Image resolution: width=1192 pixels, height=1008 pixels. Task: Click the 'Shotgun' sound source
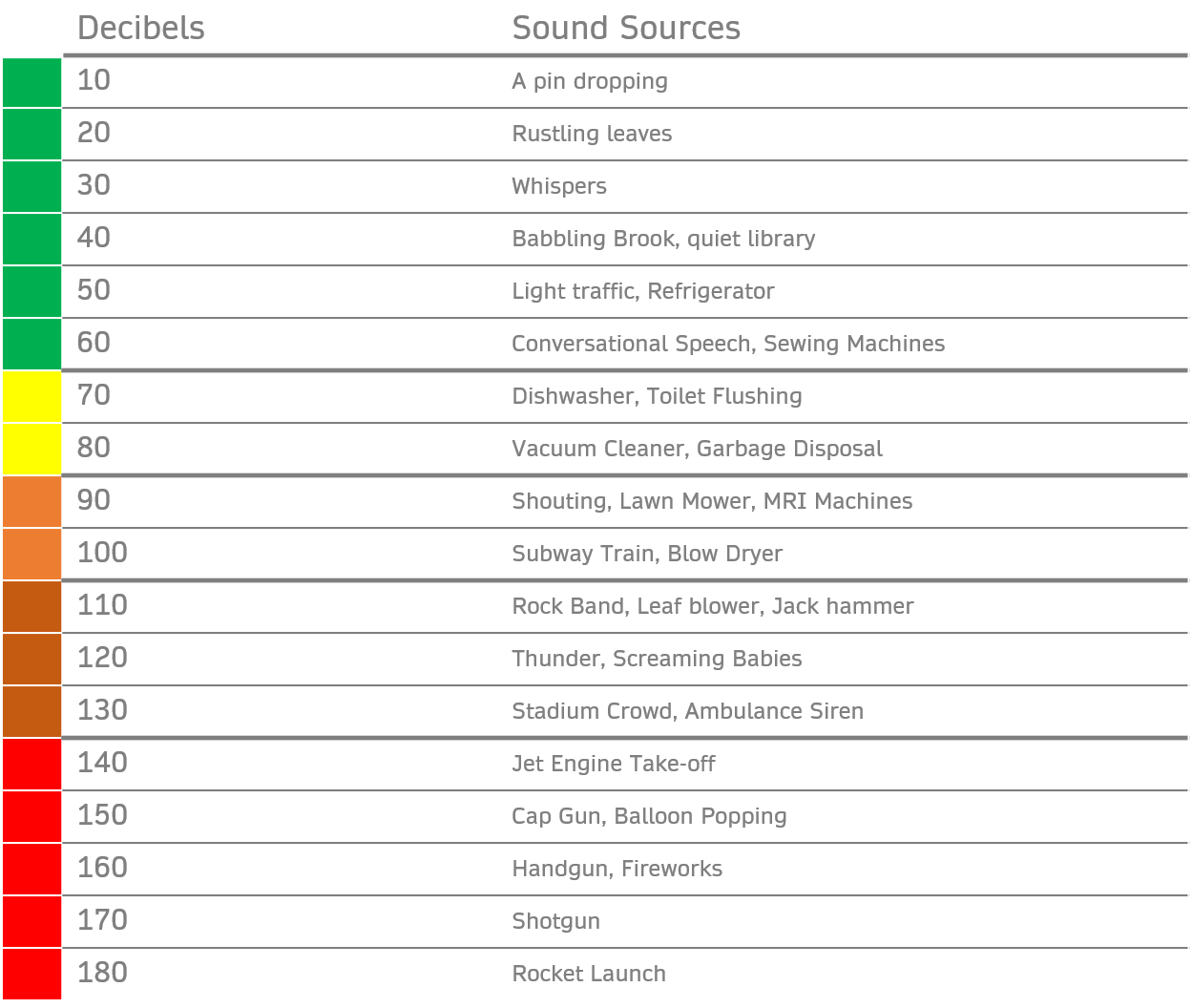point(556,922)
